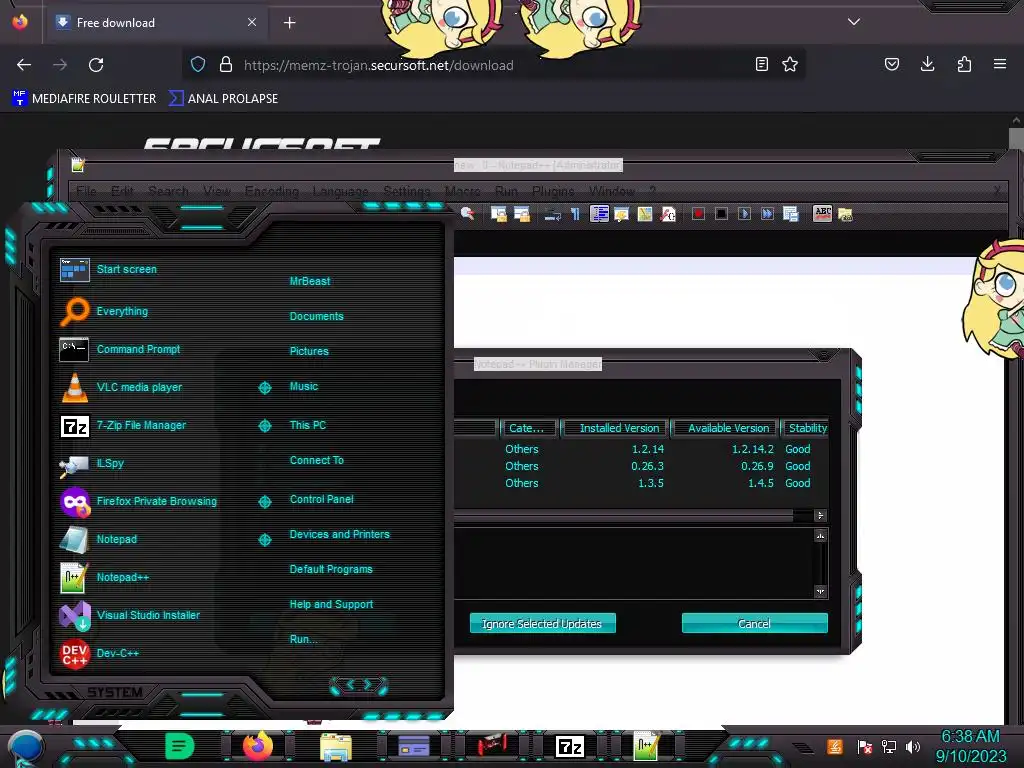The height and width of the screenshot is (768, 1024).
Task: Click Save Current Recorded Macro icon
Action: (x=790, y=214)
